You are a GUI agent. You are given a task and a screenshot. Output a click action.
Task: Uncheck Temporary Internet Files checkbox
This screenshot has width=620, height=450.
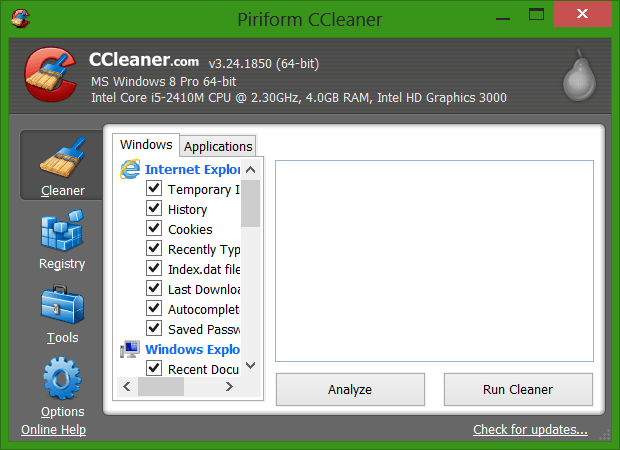tap(154, 188)
